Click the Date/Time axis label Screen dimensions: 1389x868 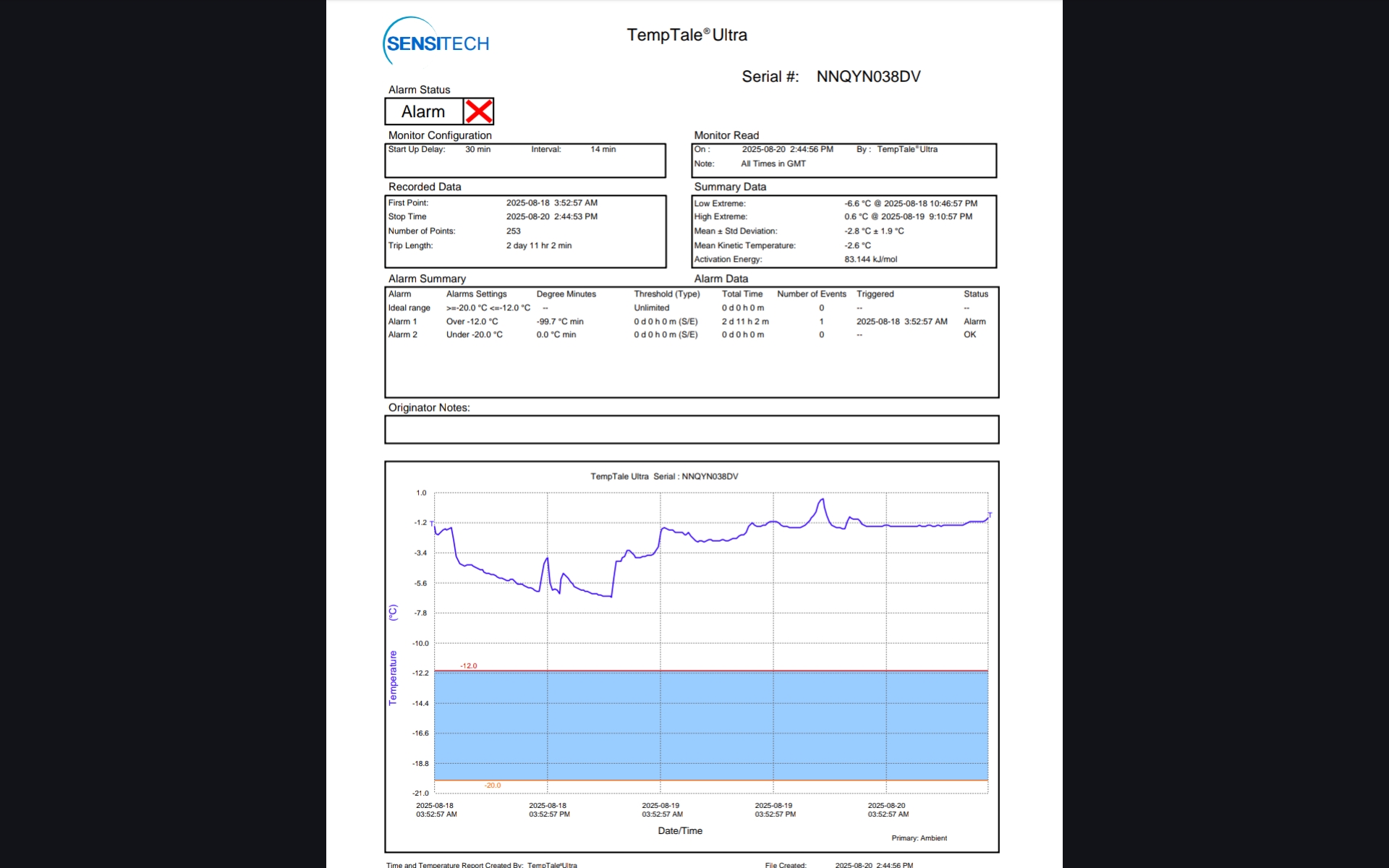pyautogui.click(x=680, y=830)
